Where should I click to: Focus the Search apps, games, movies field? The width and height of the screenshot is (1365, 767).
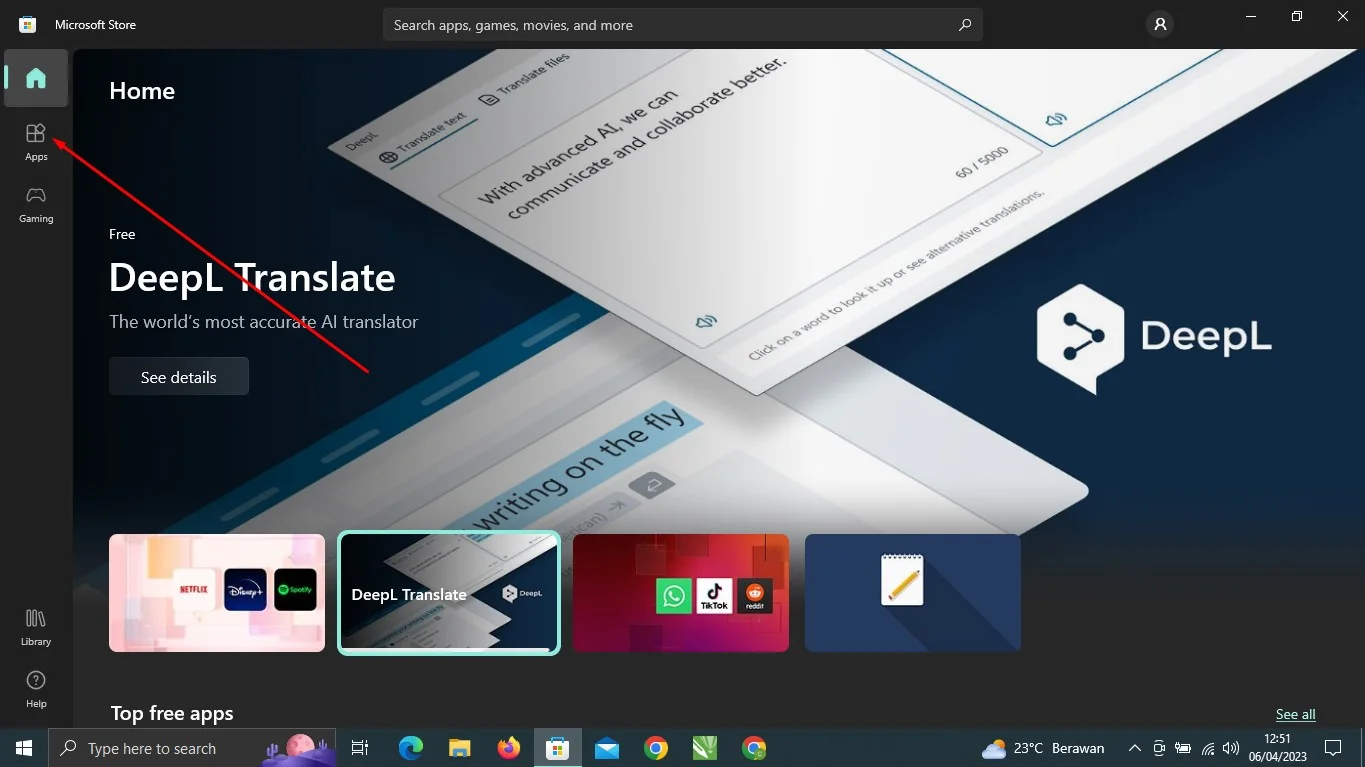[x=682, y=25]
